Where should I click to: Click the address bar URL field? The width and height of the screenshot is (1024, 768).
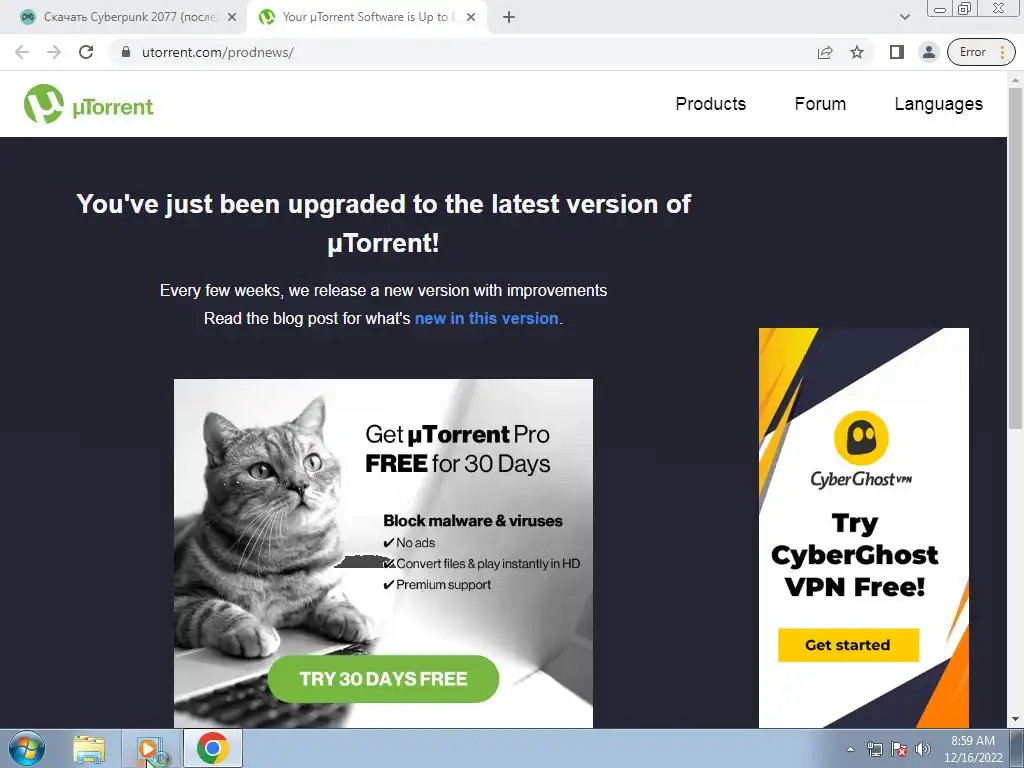tap(457, 52)
